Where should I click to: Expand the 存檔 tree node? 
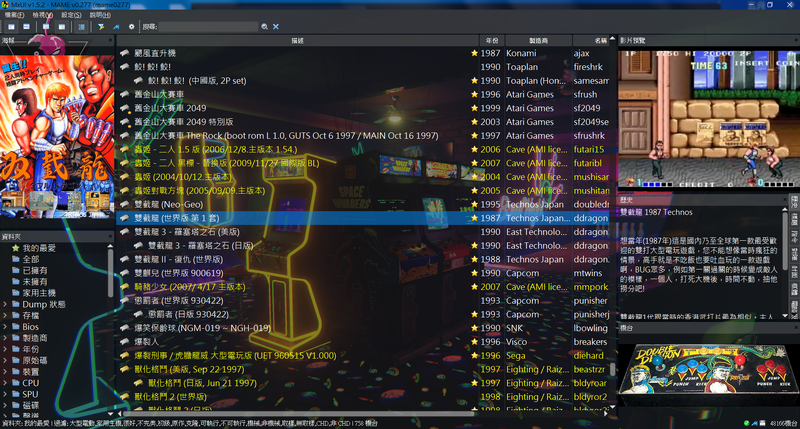pyautogui.click(x=5, y=315)
